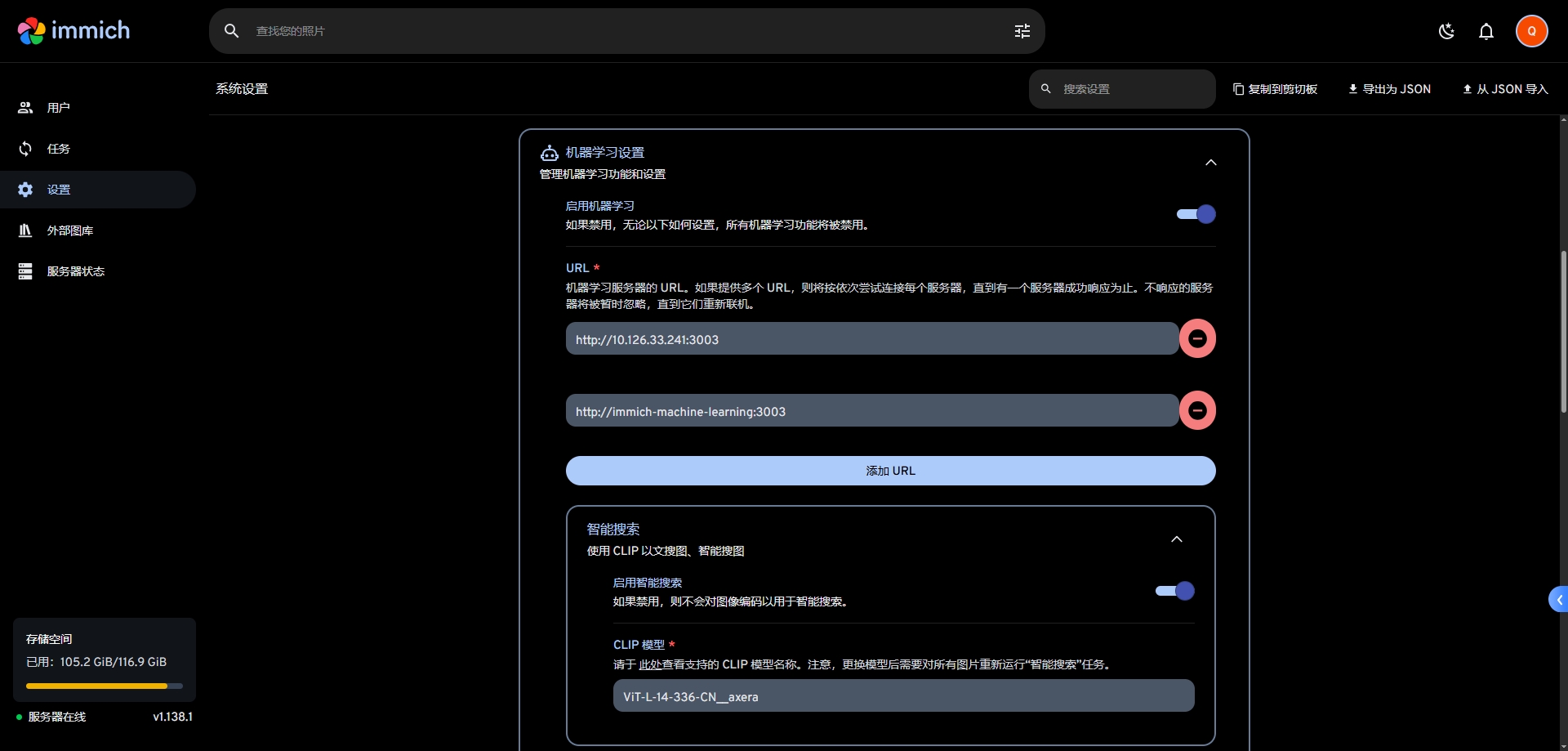The height and width of the screenshot is (751, 1568).
Task: Open Jobs page in sidebar
Action: (58, 149)
